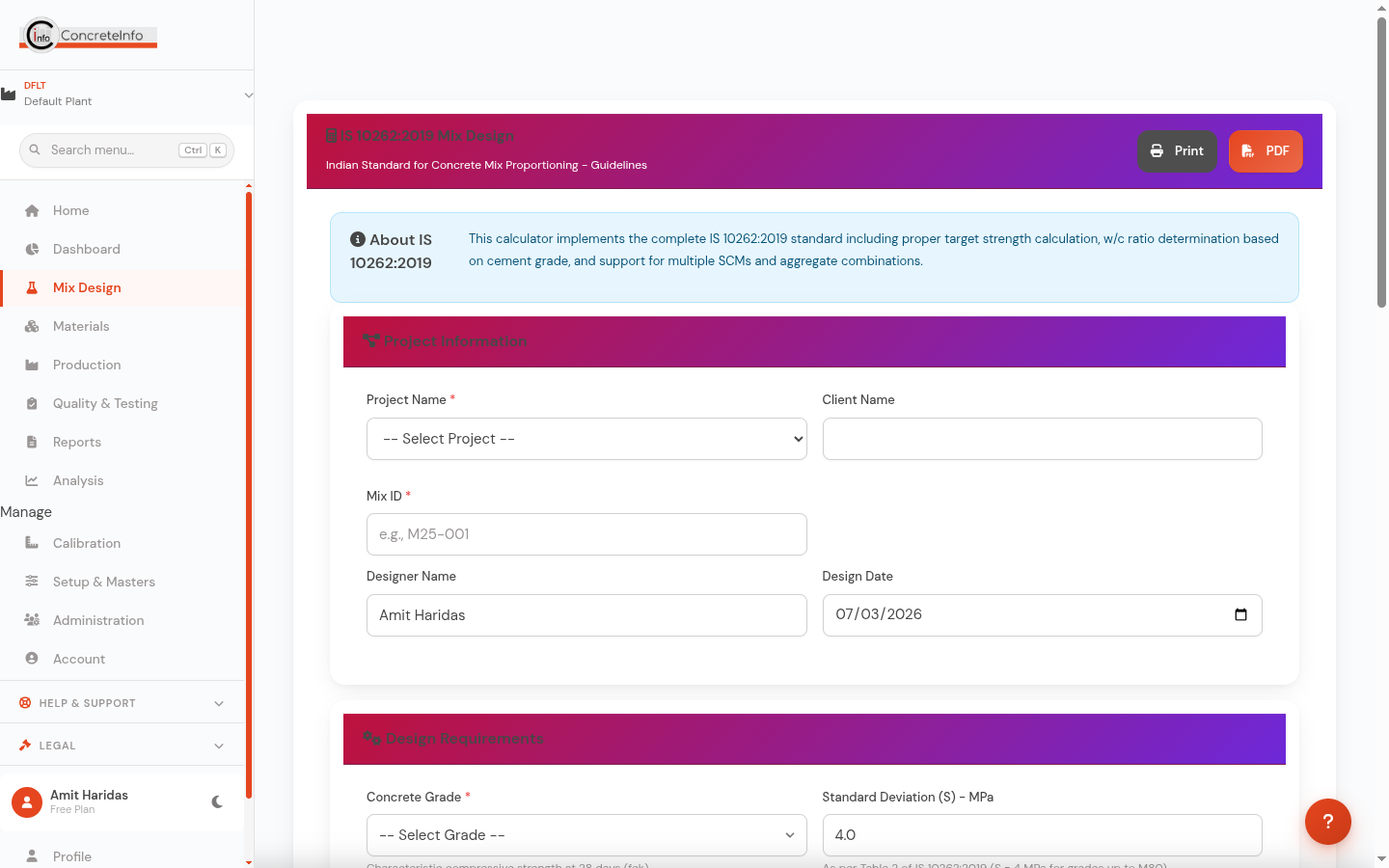The image size is (1389, 868).
Task: Click the Mix ID input field
Action: [586, 534]
